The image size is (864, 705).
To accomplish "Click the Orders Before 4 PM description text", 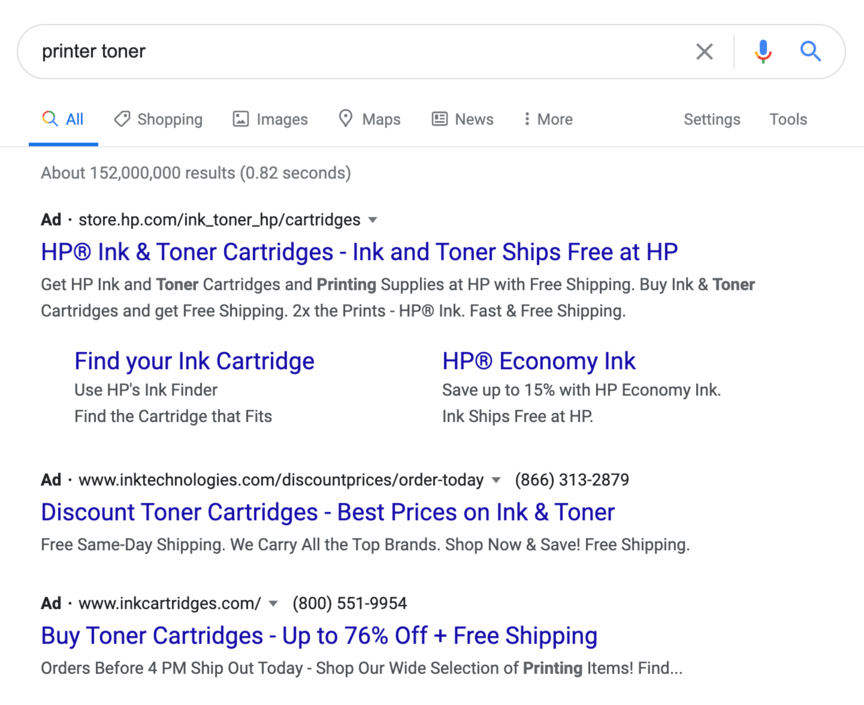I will click(x=361, y=668).
